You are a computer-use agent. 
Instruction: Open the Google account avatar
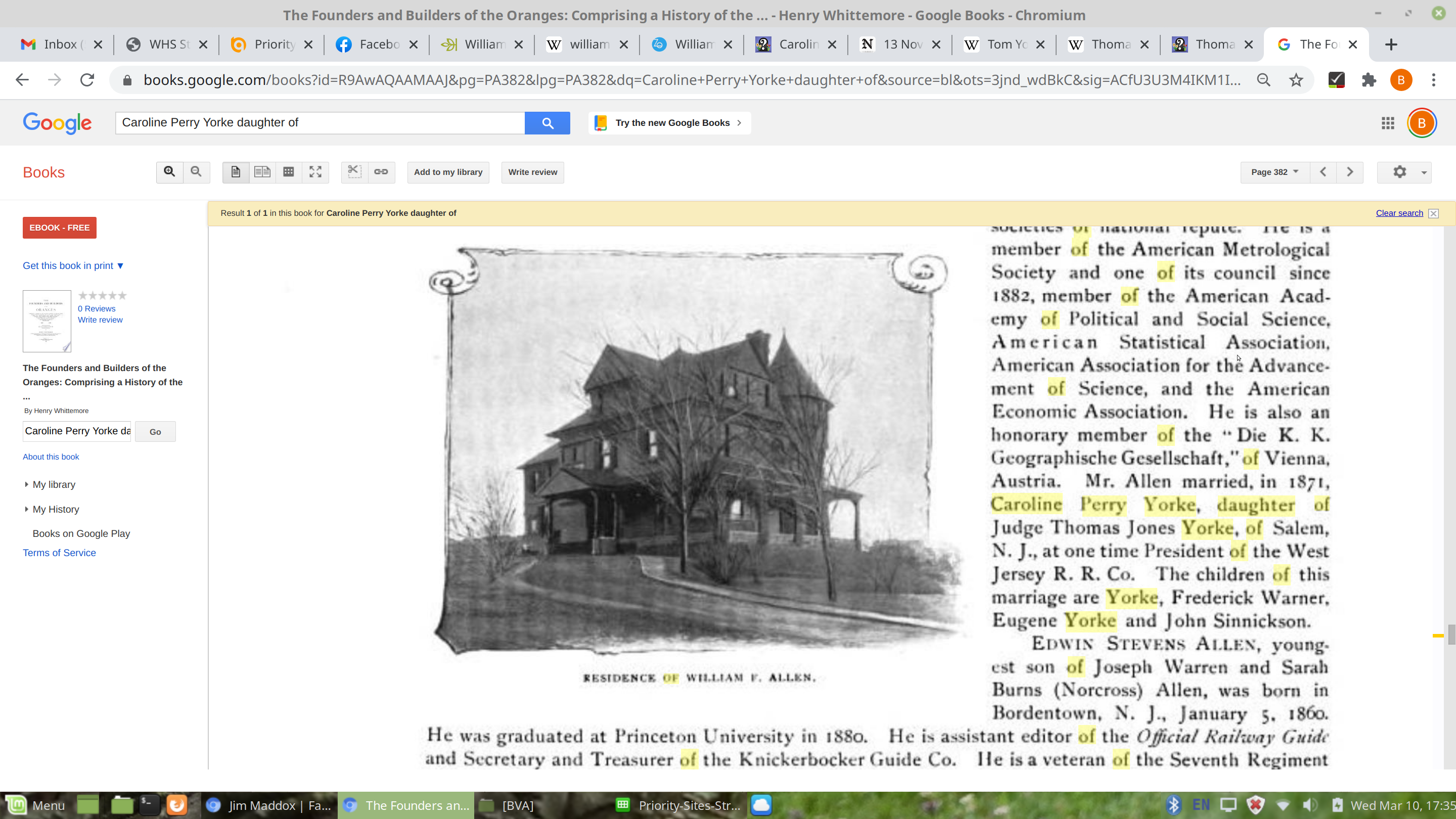coord(1422,123)
